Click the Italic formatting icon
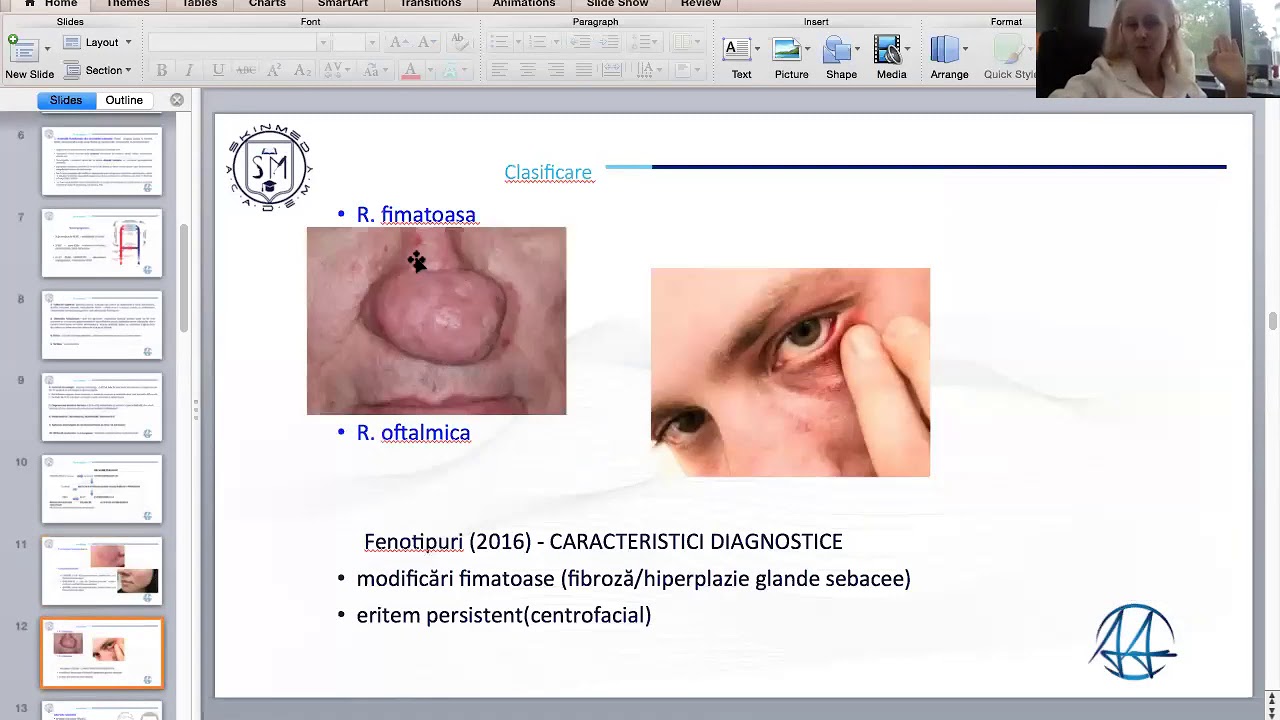The image size is (1280, 720). pos(189,70)
